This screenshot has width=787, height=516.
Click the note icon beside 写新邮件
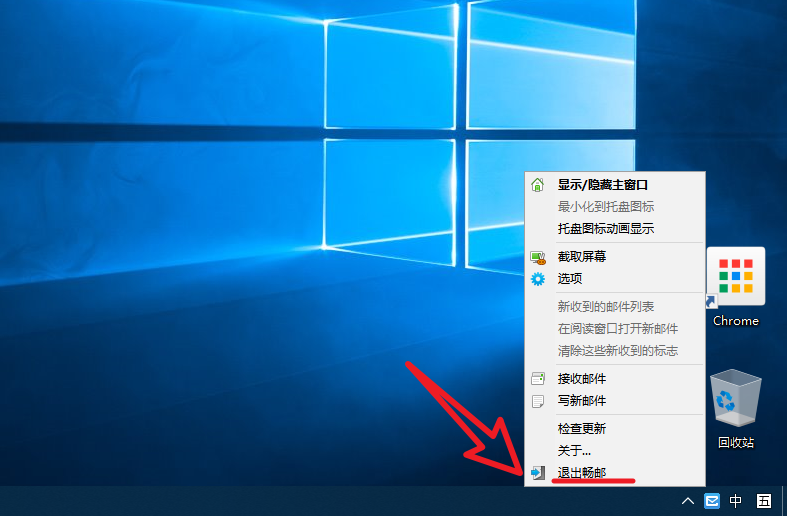(x=538, y=401)
